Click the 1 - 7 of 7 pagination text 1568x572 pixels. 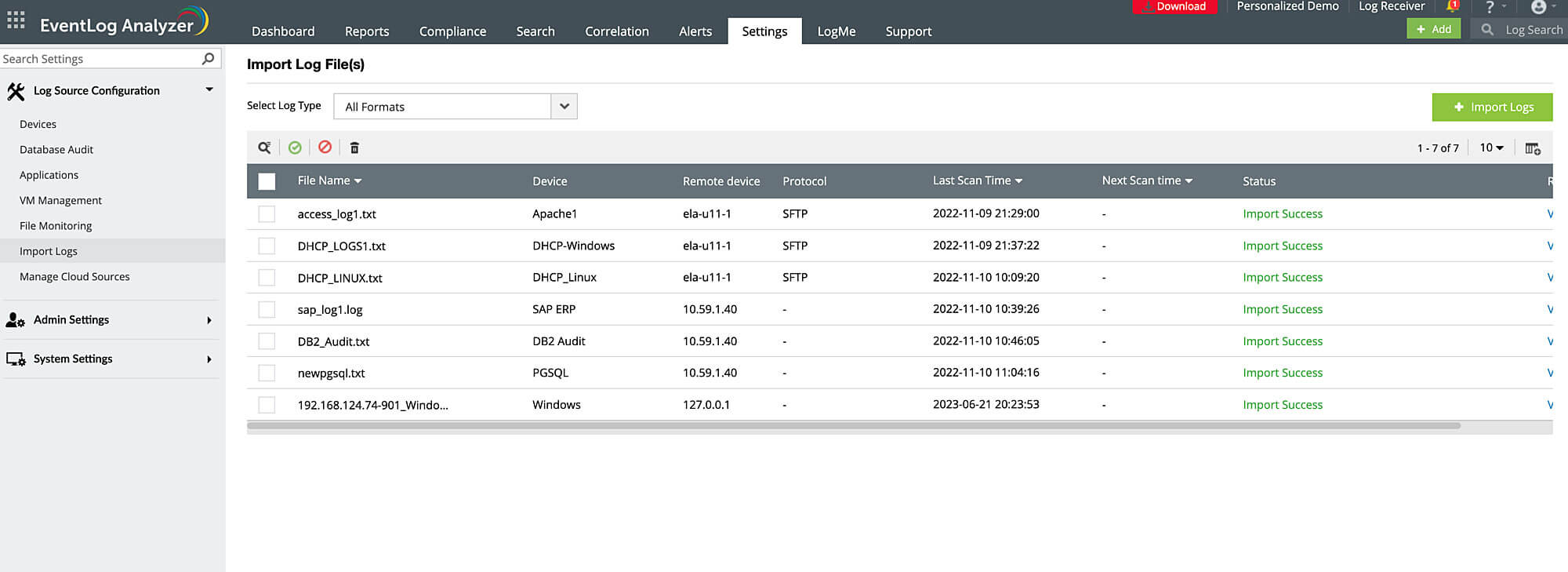click(x=1438, y=148)
